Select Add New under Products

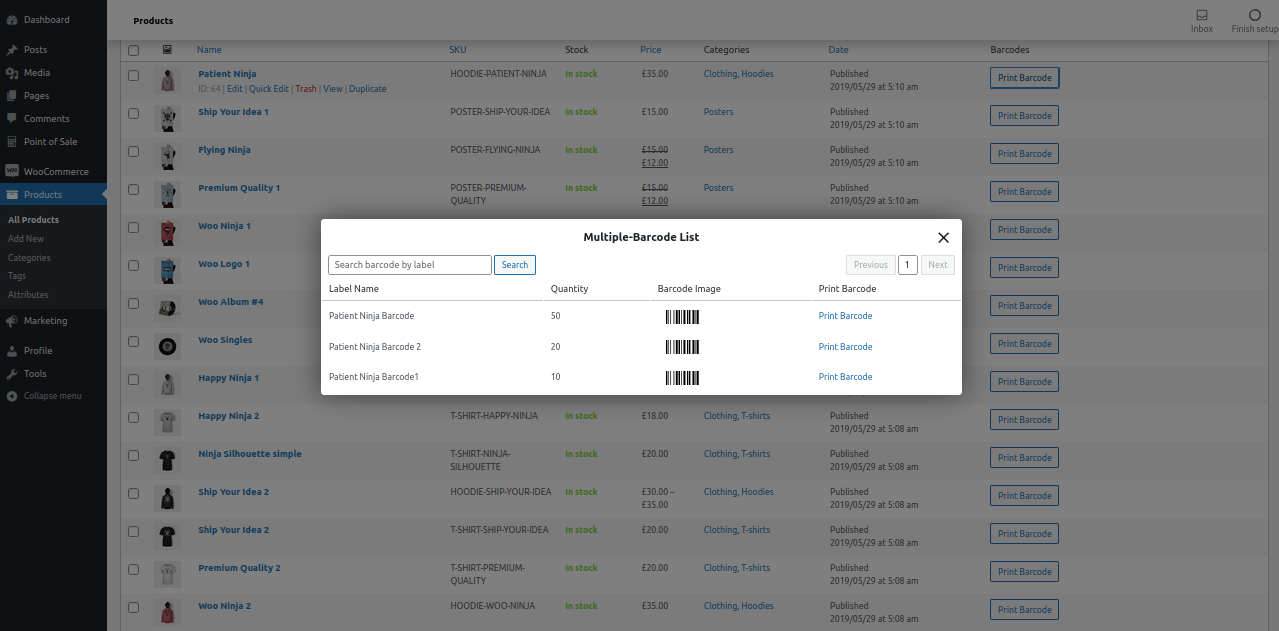click(x=28, y=238)
